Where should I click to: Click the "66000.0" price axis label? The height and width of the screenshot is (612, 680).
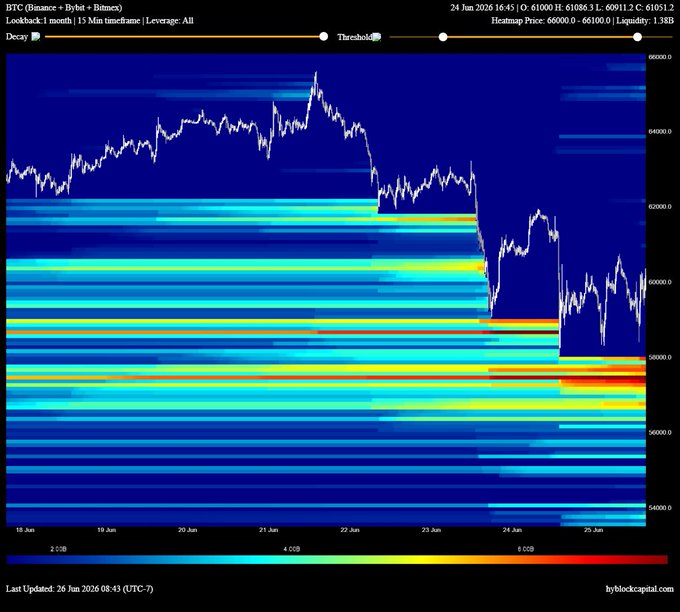[660, 57]
